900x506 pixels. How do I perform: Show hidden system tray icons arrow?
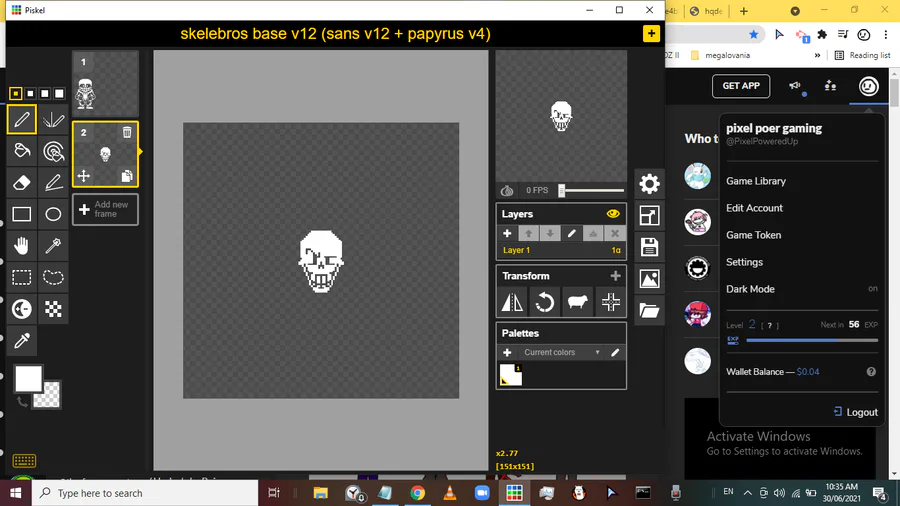(x=747, y=493)
